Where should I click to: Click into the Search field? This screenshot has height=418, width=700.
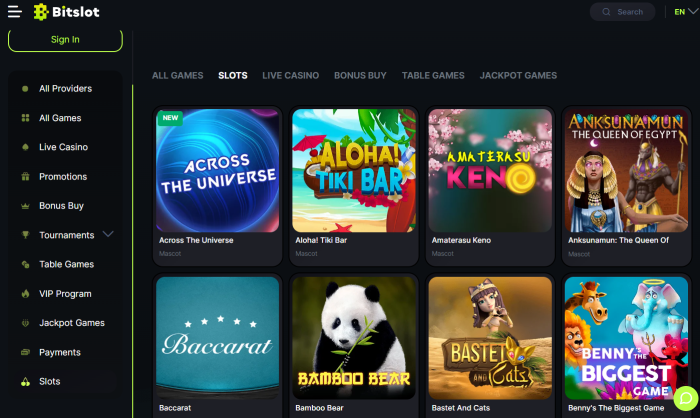[x=623, y=12]
